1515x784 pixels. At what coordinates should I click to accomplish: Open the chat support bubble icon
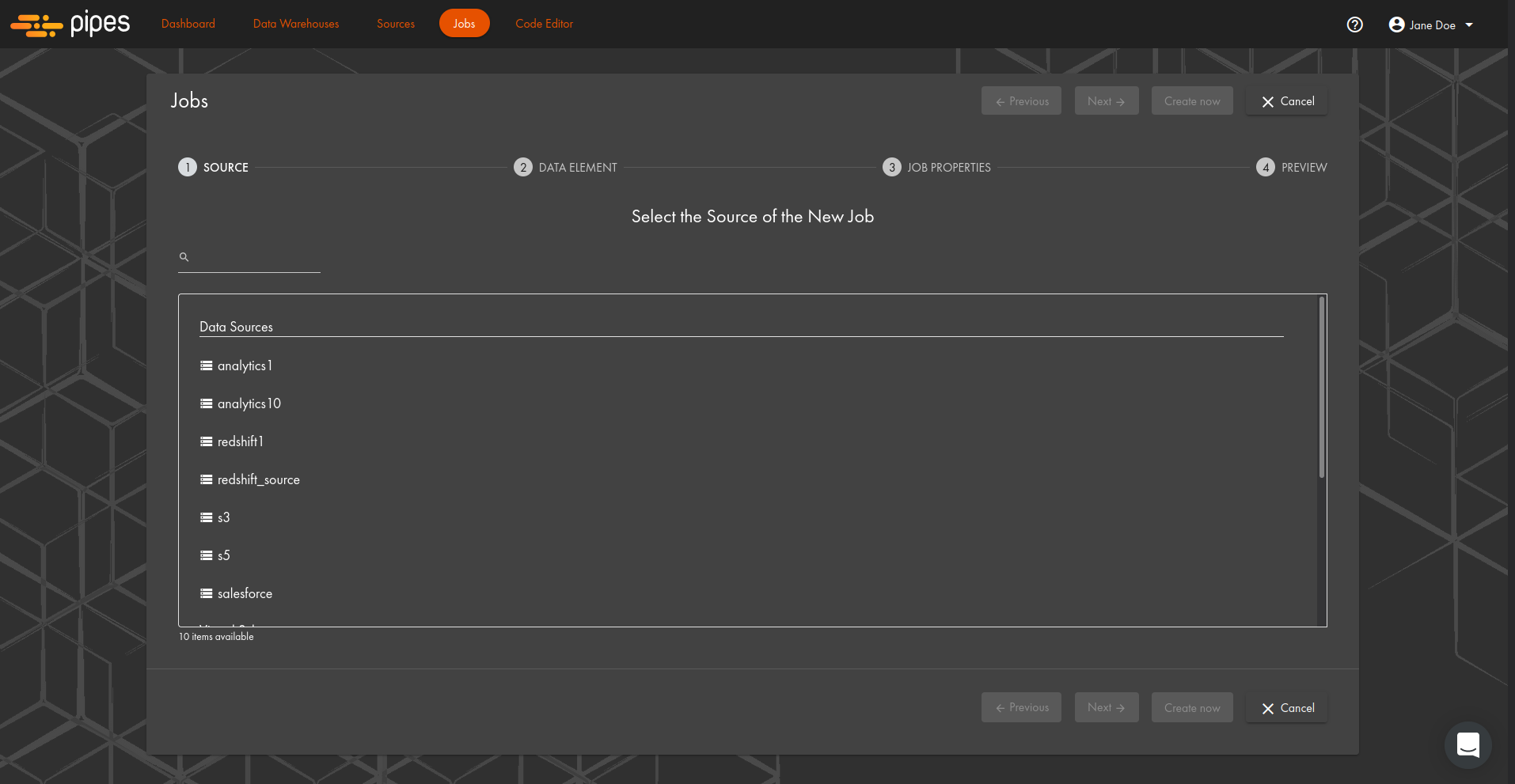click(x=1468, y=744)
